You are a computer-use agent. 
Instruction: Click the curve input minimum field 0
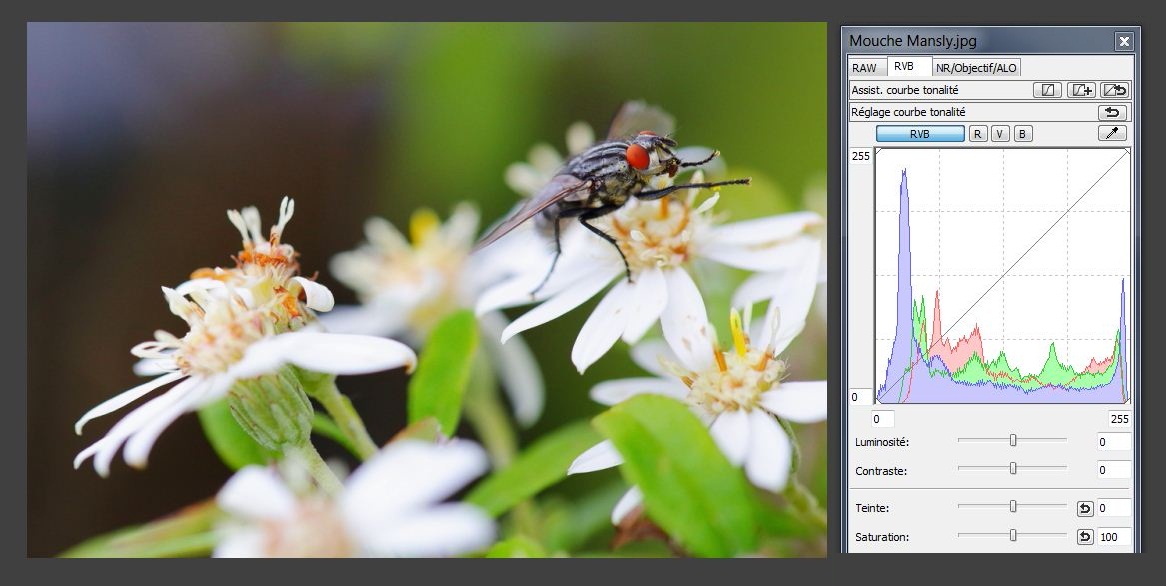pos(883,419)
